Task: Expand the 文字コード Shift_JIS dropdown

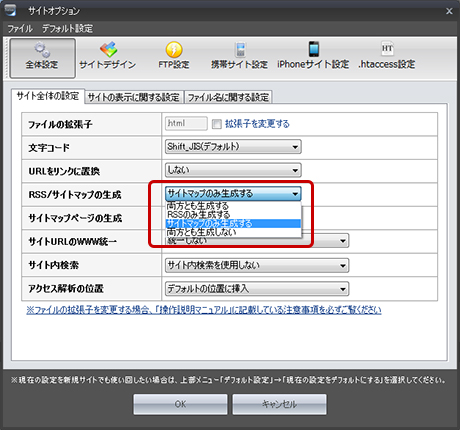Action: (x=233, y=147)
